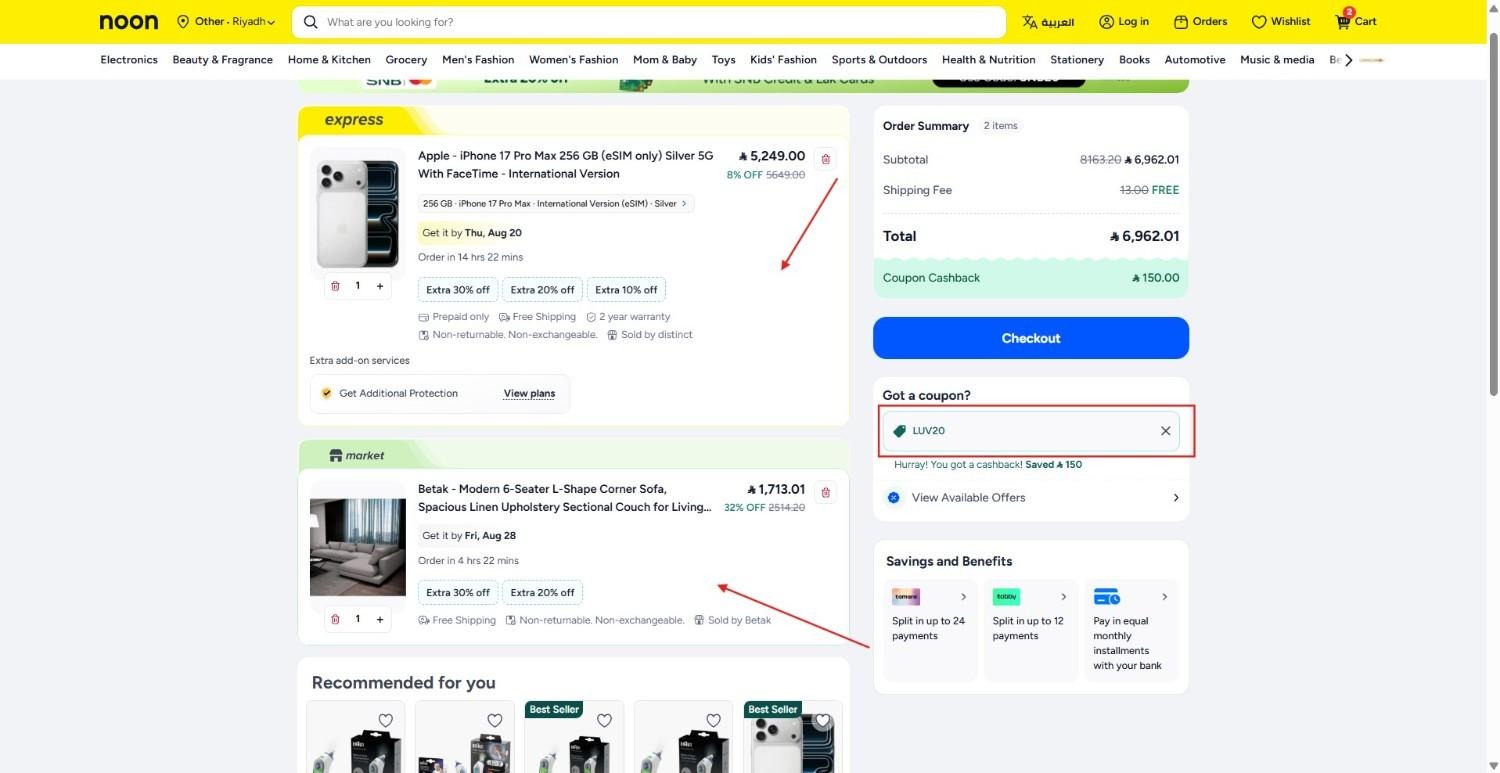The image size is (1500, 773).
Task: Click the LUV20 coupon field
Action: point(1030,431)
